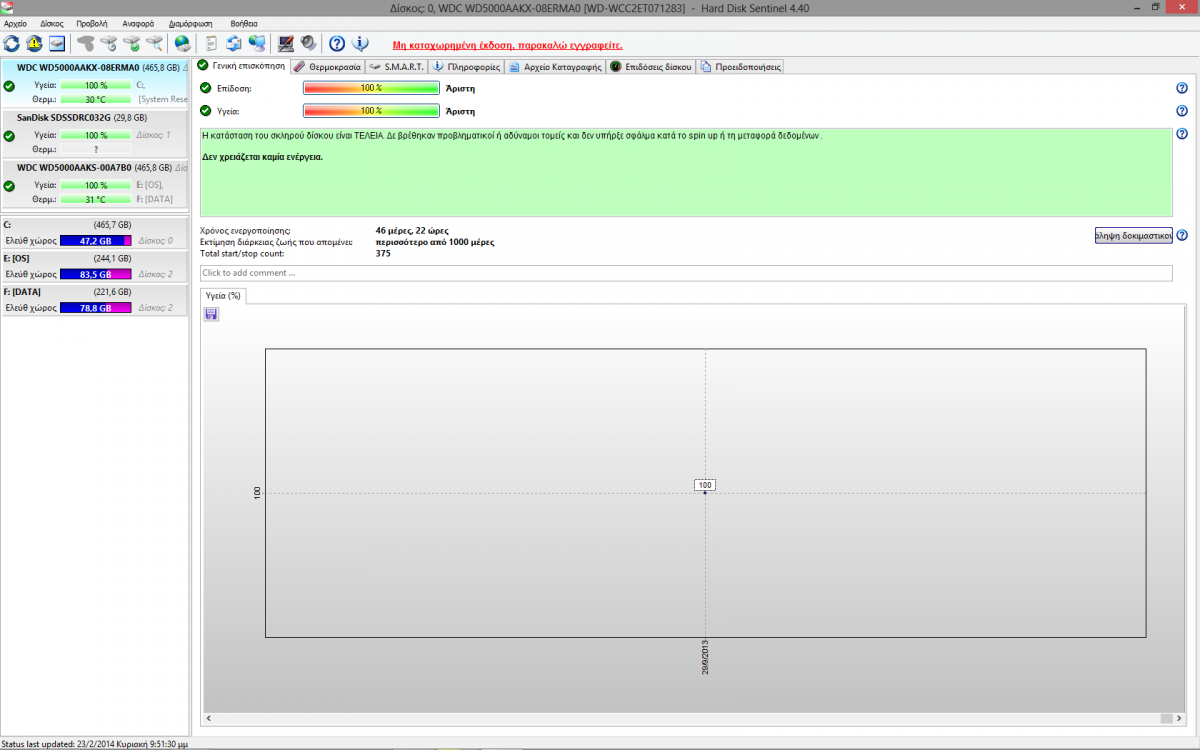
Task: Click the blue info 'i' toolbar icon
Action: coord(361,43)
